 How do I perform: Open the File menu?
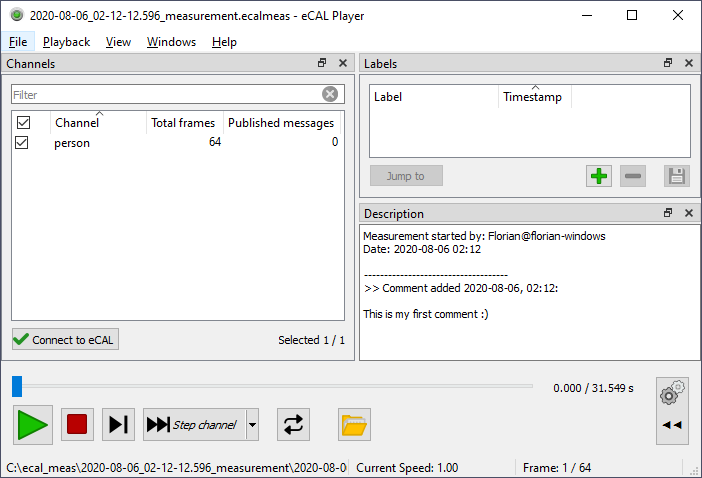(x=18, y=42)
